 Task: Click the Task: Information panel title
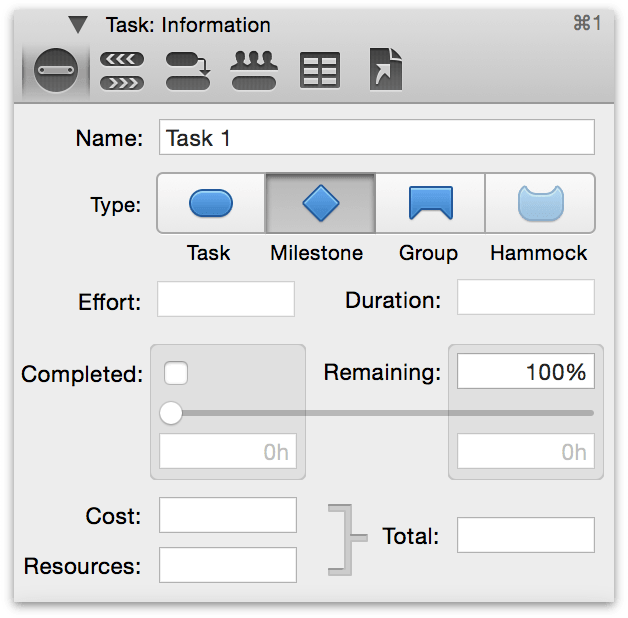(188, 25)
